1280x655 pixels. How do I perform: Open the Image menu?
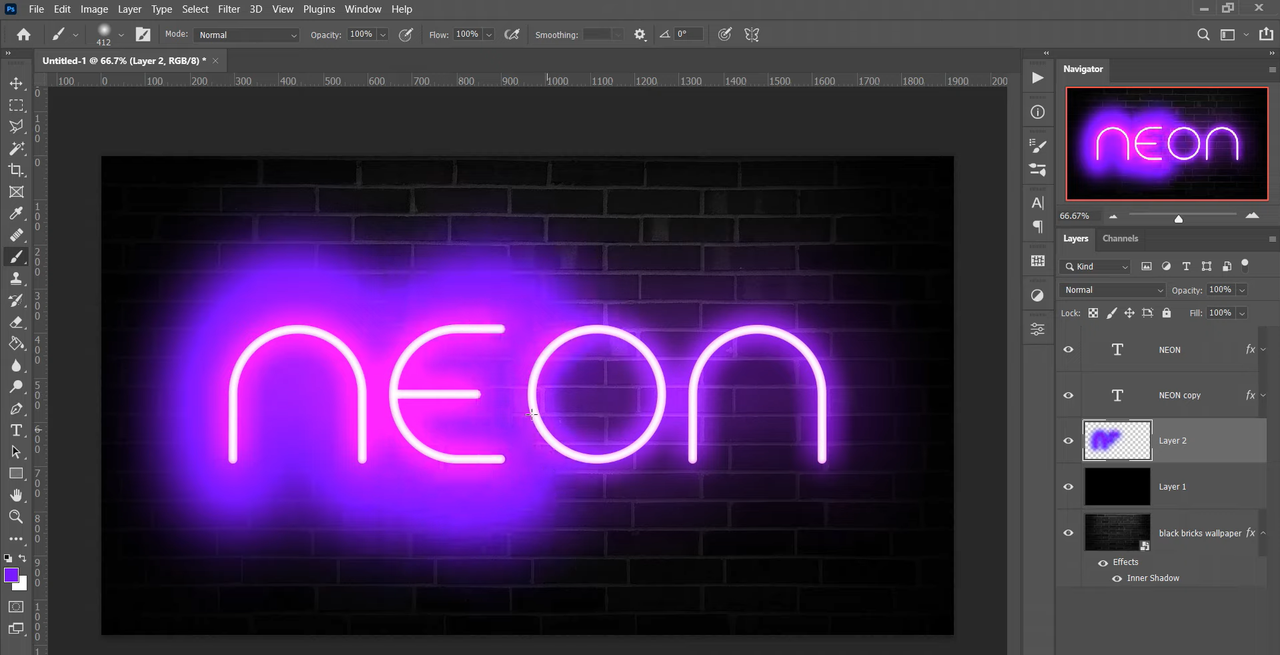[94, 9]
